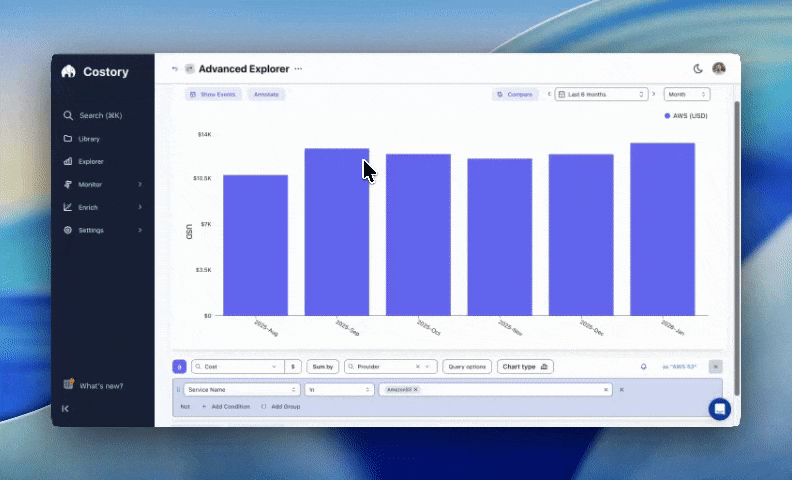The image size is (792, 480).
Task: Click the 2025-Dec bar
Action: (x=581, y=235)
